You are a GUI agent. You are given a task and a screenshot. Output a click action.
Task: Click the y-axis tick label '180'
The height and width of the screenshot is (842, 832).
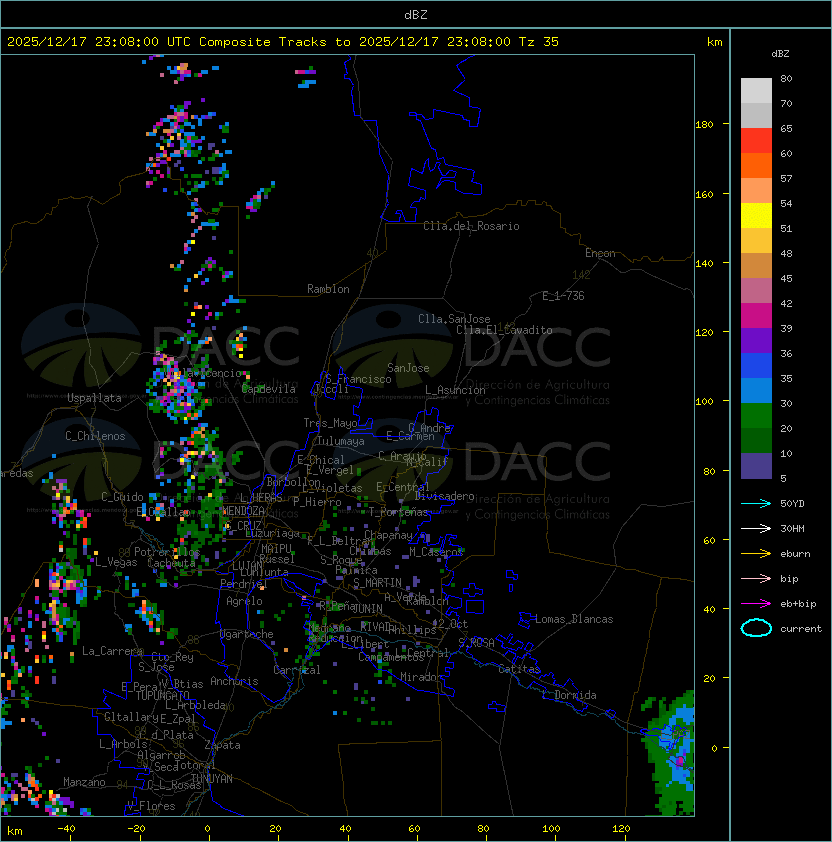click(704, 125)
